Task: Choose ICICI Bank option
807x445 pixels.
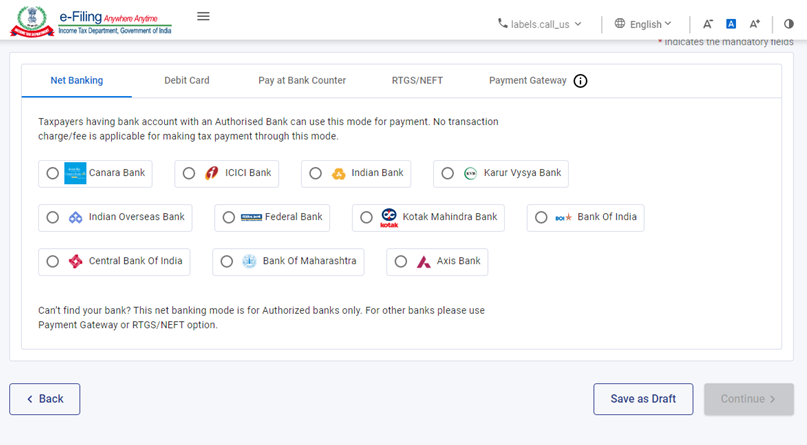Action: pos(189,173)
